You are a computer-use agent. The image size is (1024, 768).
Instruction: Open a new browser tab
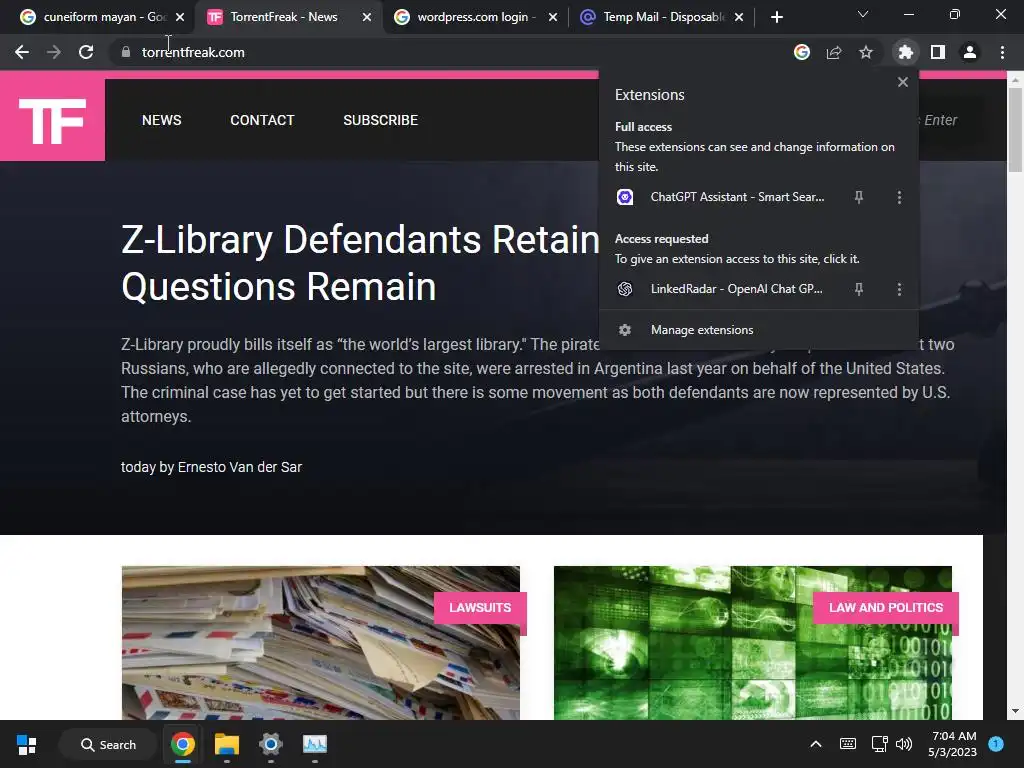[776, 17]
